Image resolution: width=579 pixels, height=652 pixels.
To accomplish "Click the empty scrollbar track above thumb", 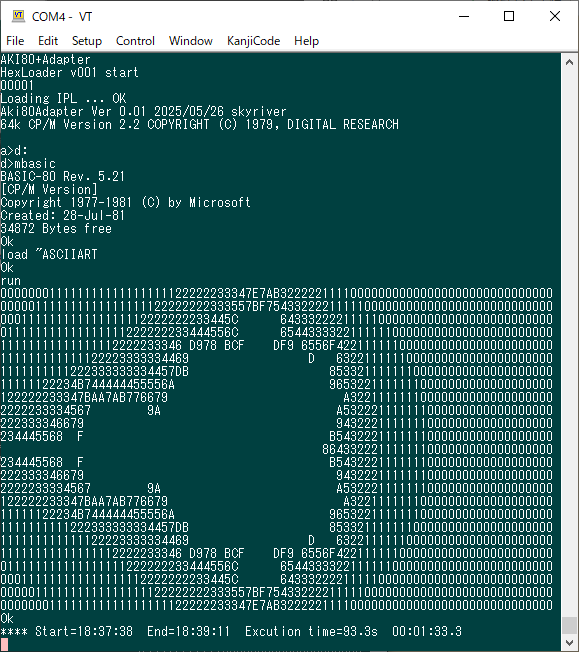I will point(569,343).
